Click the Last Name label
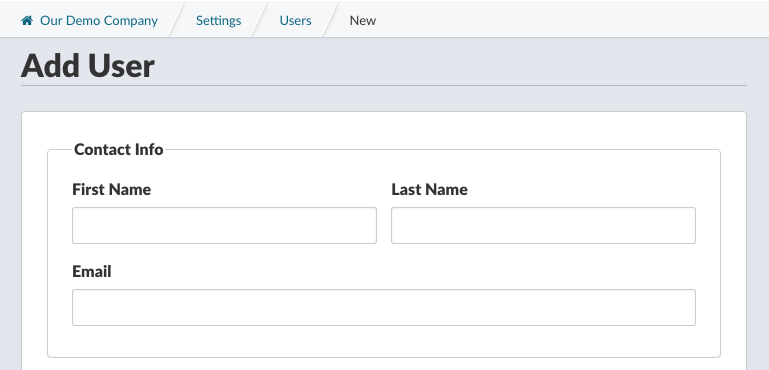This screenshot has width=769, height=370. [x=429, y=189]
